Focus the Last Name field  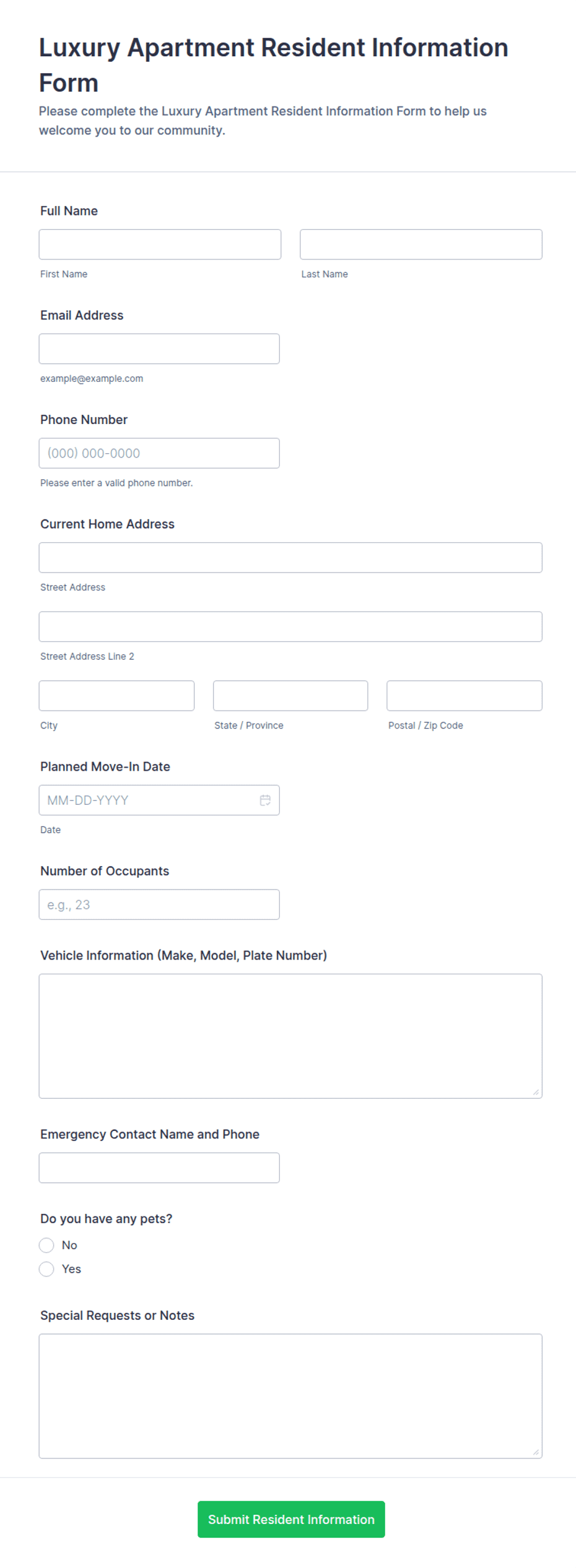tap(421, 245)
